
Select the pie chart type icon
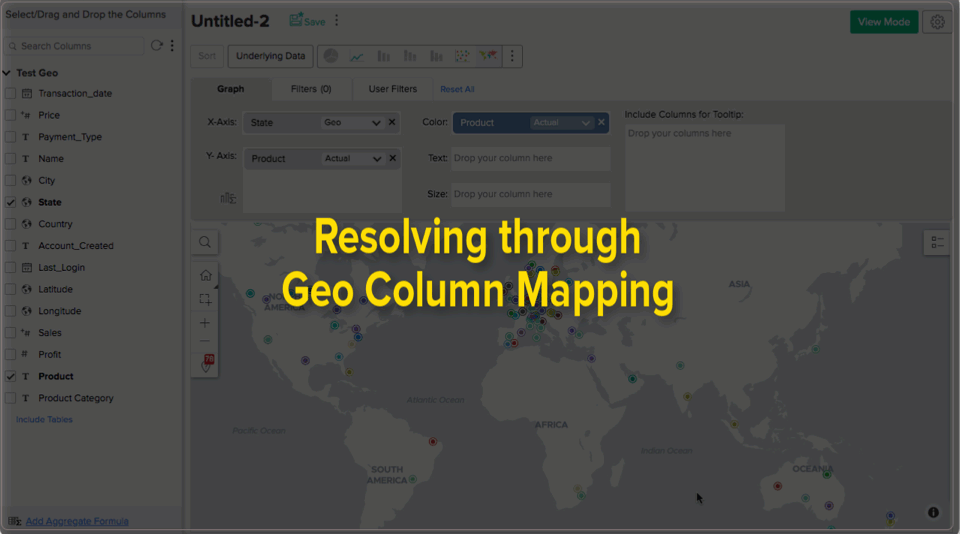[x=330, y=56]
